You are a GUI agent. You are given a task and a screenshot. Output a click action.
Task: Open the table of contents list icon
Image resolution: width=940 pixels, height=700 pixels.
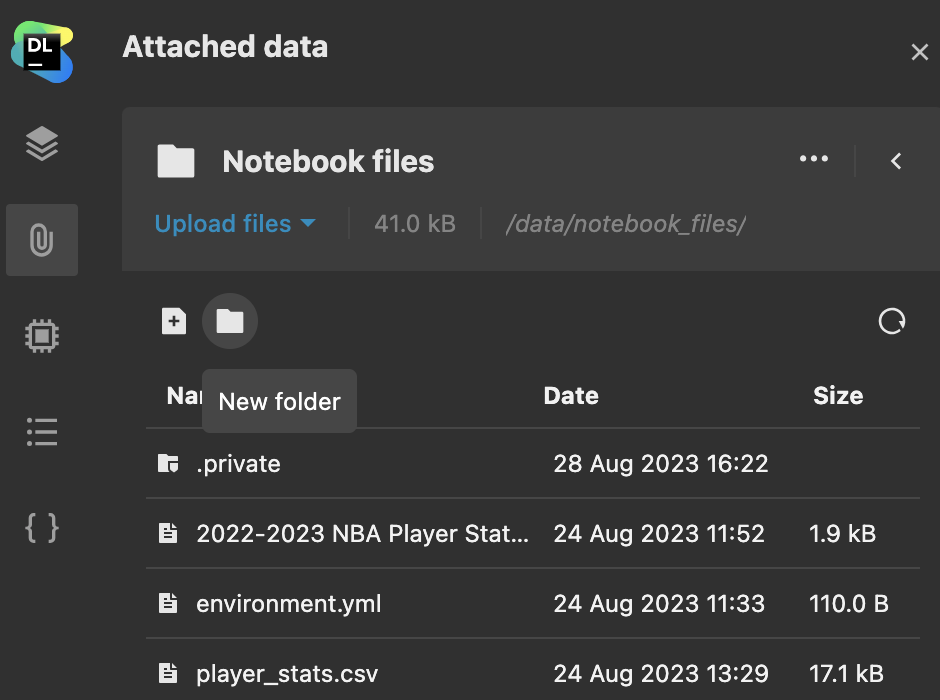[42, 432]
